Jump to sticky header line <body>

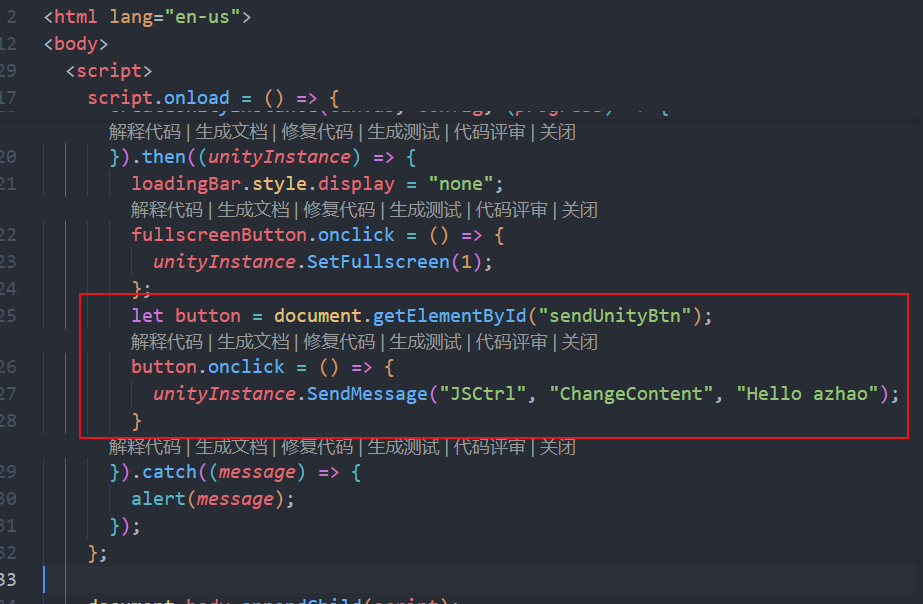click(76, 44)
